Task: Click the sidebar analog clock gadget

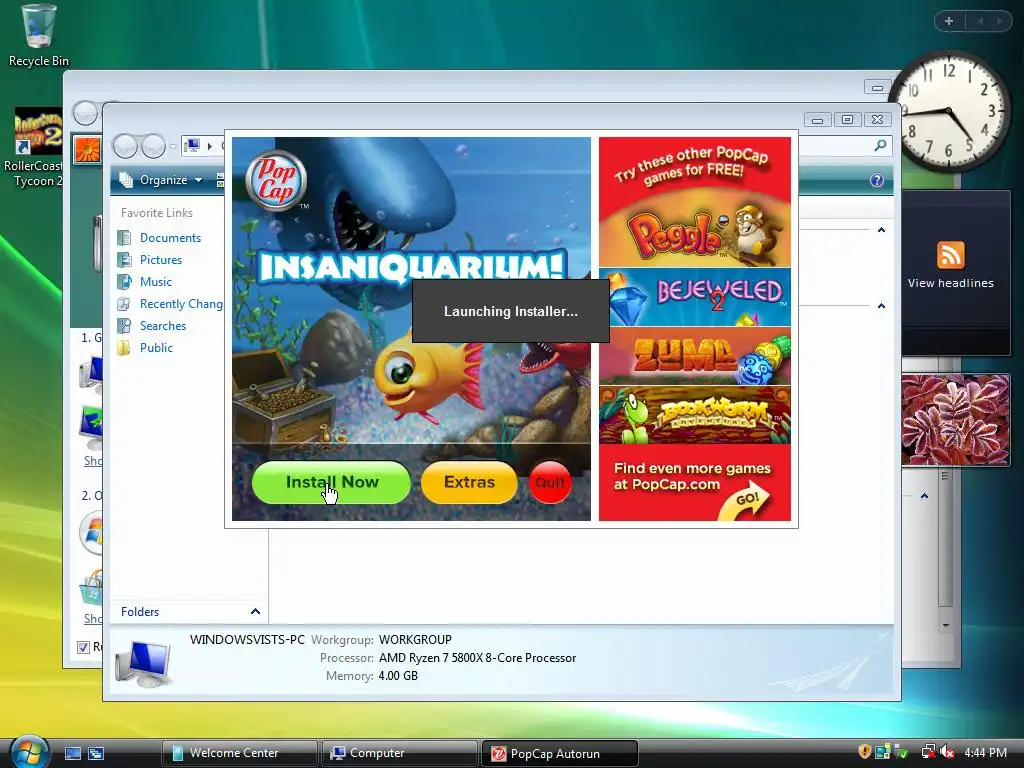Action: 949,111
